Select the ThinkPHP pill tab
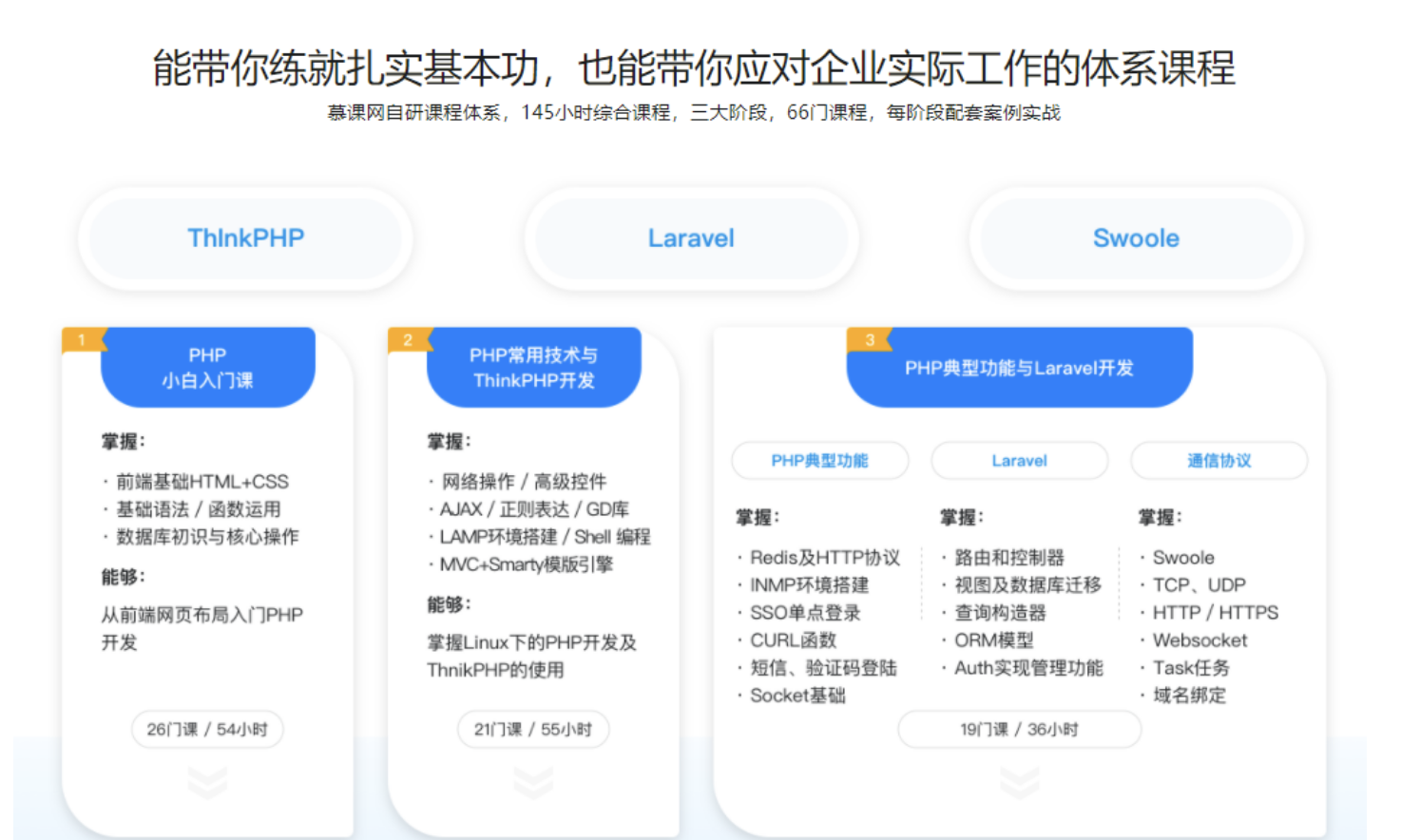The height and width of the screenshot is (840, 1420). (245, 238)
